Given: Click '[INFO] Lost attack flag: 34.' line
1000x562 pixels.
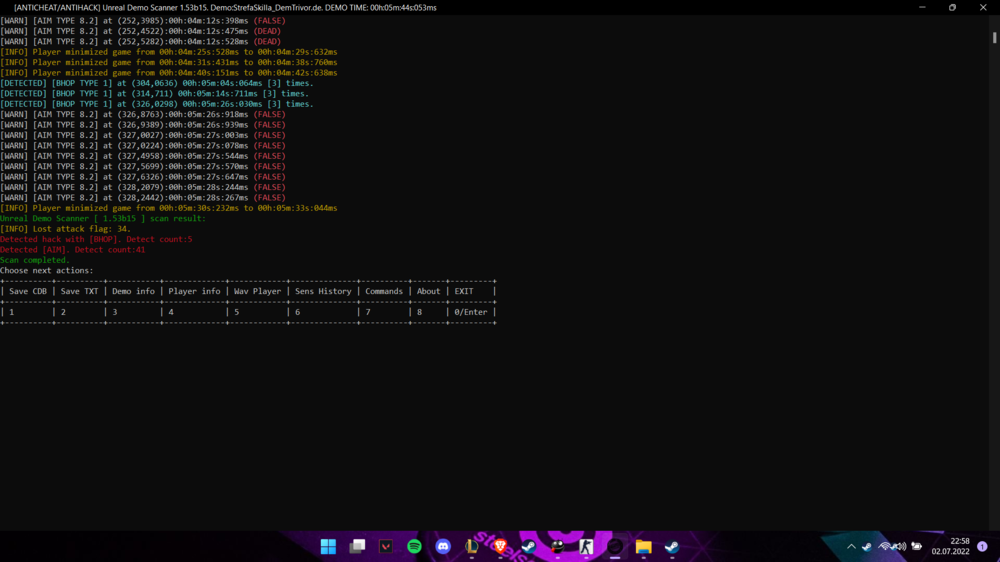Looking at the screenshot, I should click(x=65, y=229).
